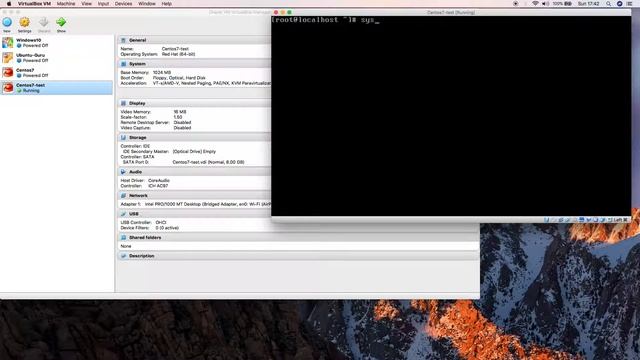Click the battery 100% indicator
Viewport: 640px width, 360px height.
coord(562,4)
